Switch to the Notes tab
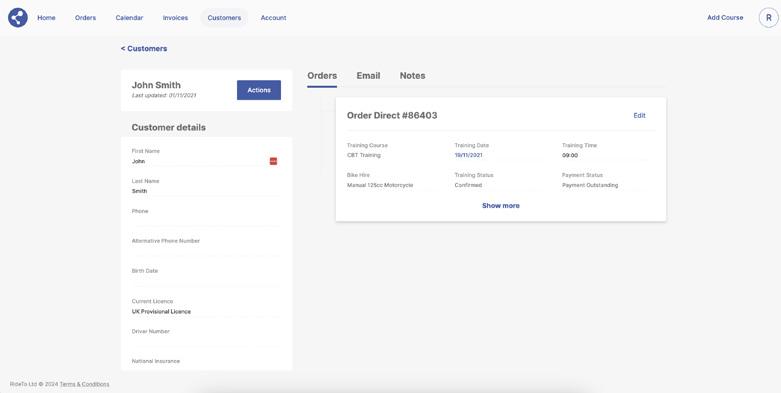 coord(412,76)
